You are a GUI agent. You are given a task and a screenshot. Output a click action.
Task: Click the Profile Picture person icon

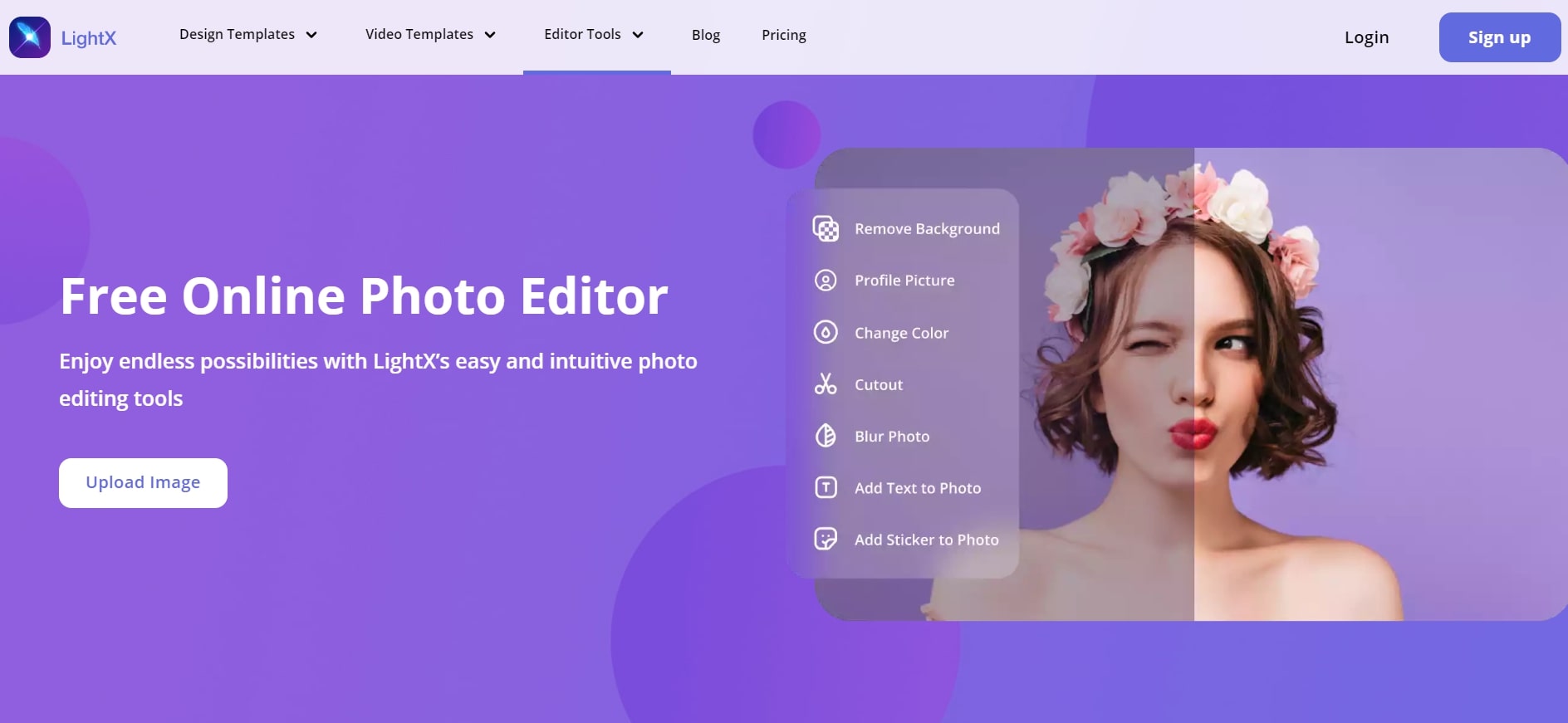click(826, 281)
